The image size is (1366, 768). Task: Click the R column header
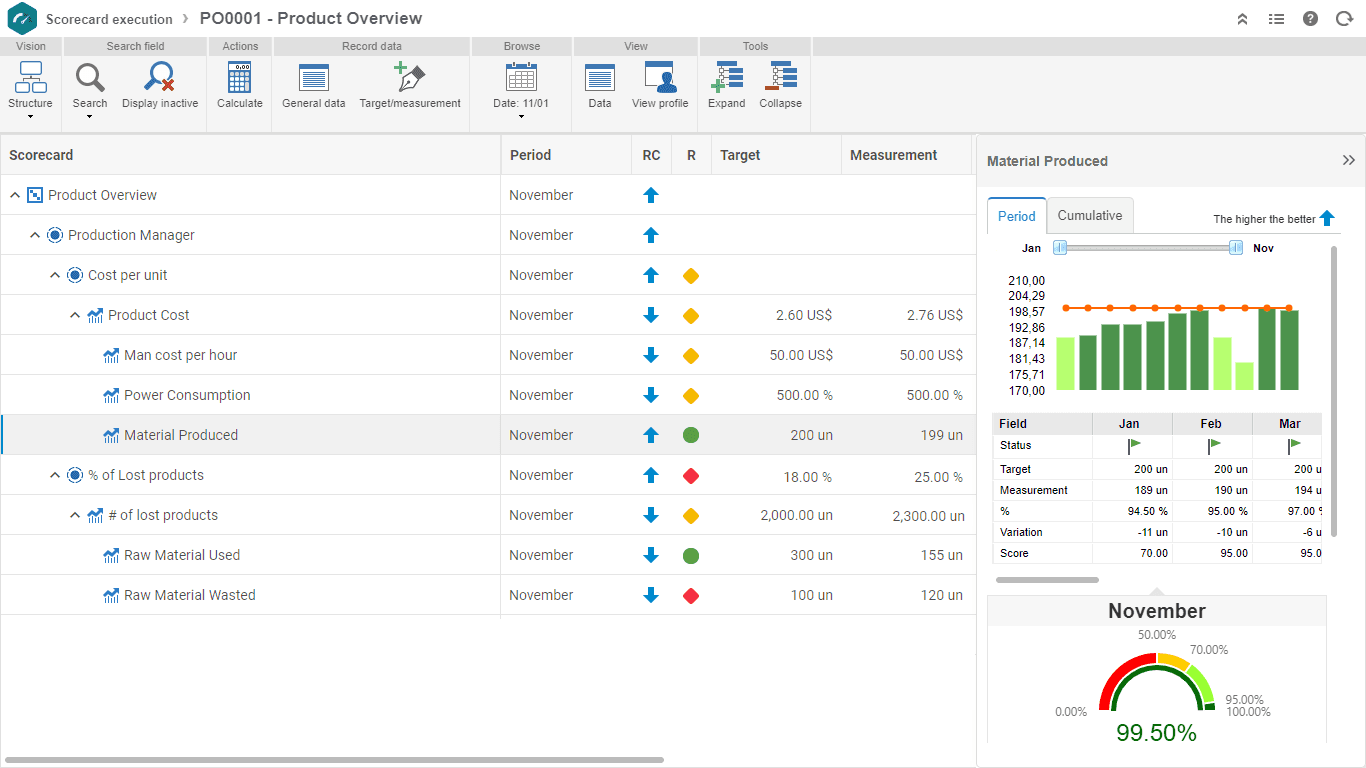691,155
